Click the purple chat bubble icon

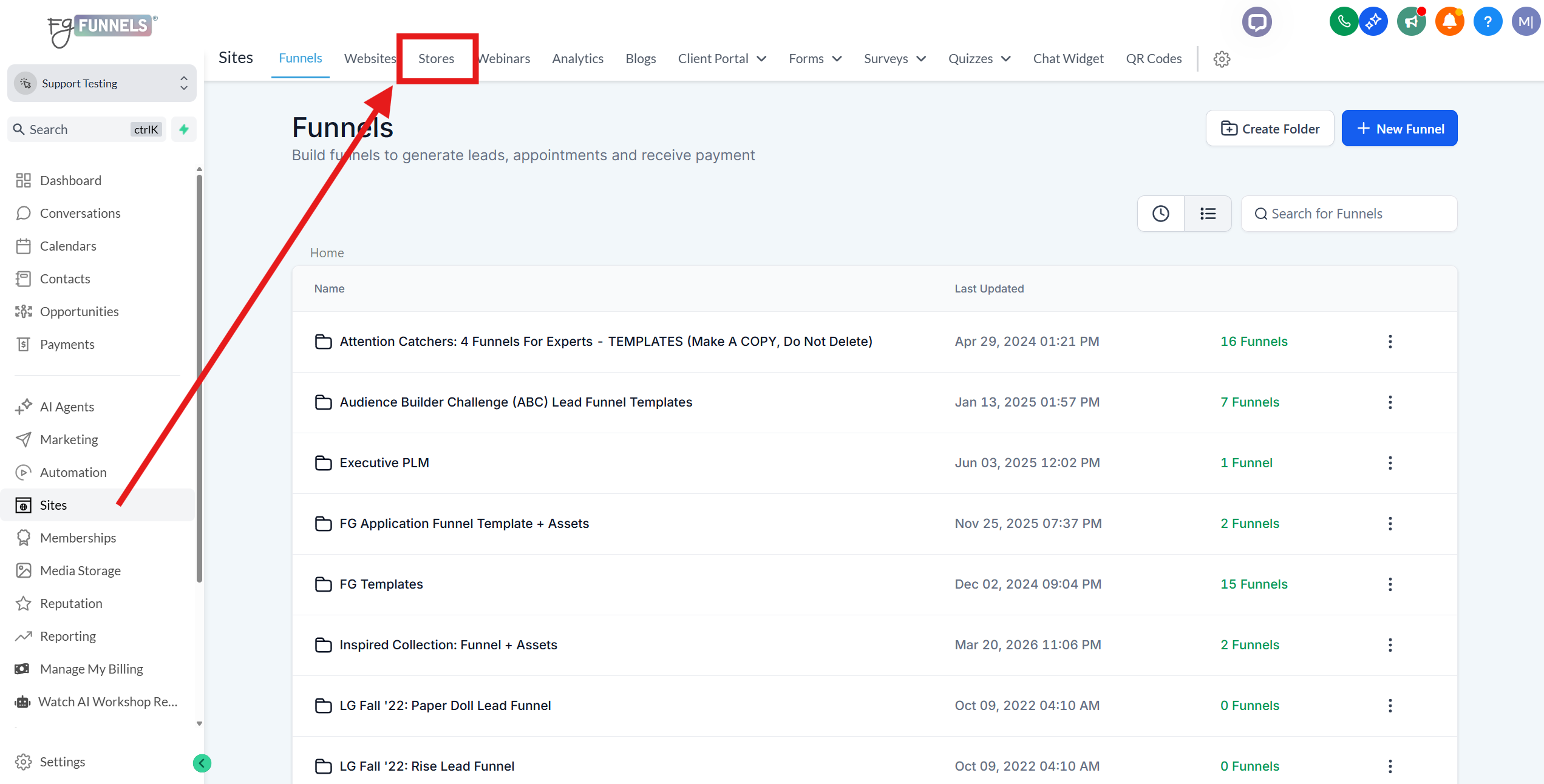1256,22
